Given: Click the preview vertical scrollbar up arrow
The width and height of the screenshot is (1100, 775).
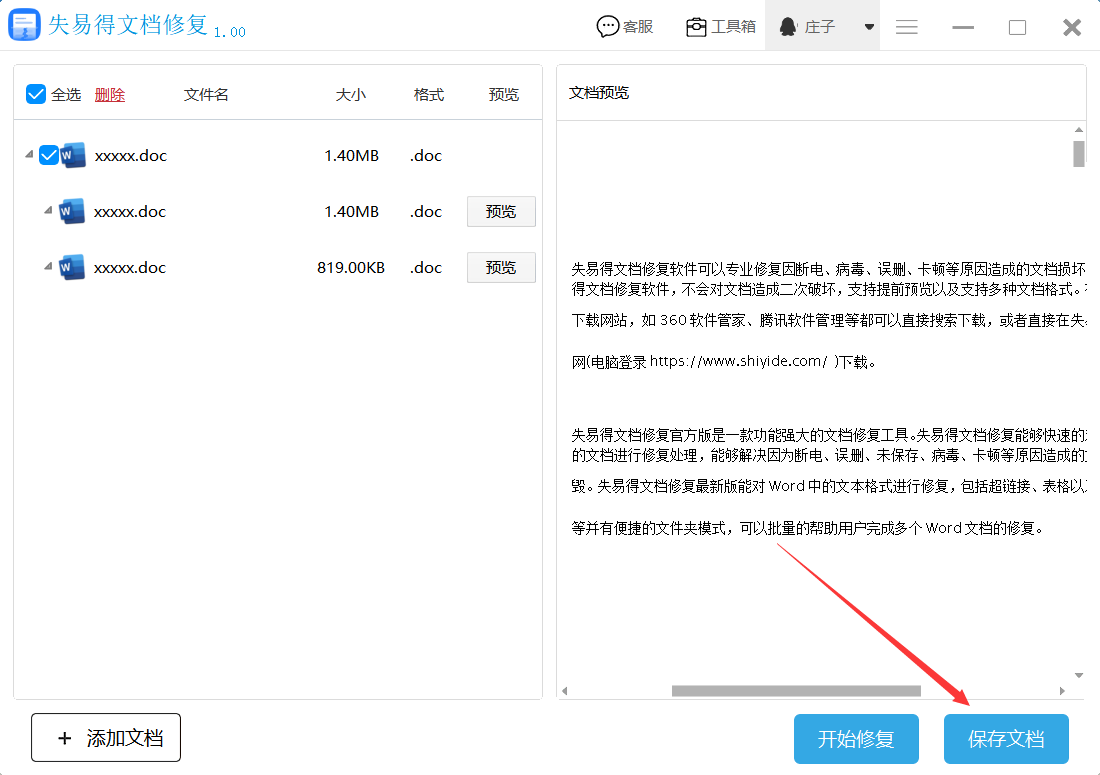Looking at the screenshot, I should pyautogui.click(x=1079, y=130).
